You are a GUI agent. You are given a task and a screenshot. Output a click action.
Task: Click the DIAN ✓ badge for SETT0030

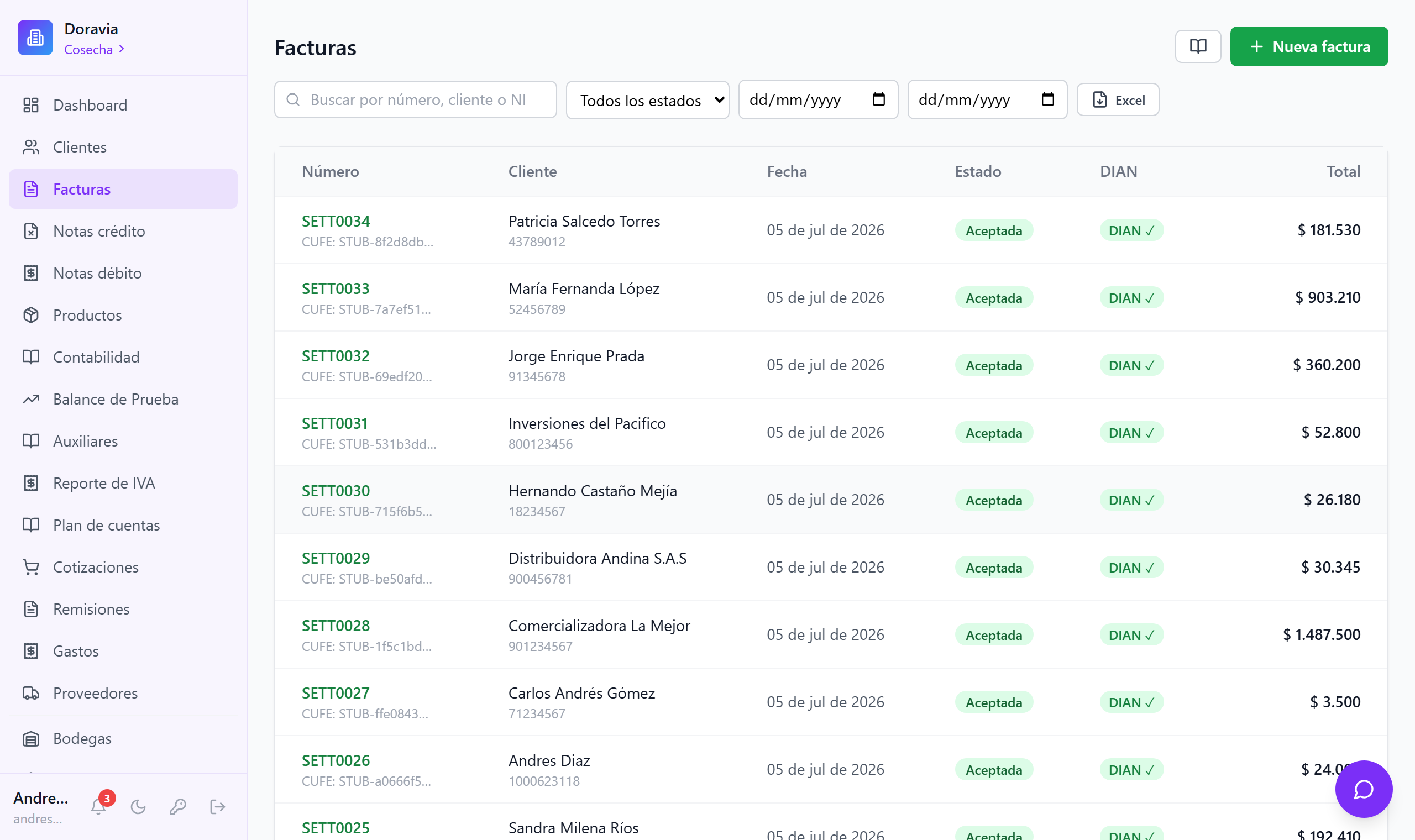pyautogui.click(x=1131, y=500)
